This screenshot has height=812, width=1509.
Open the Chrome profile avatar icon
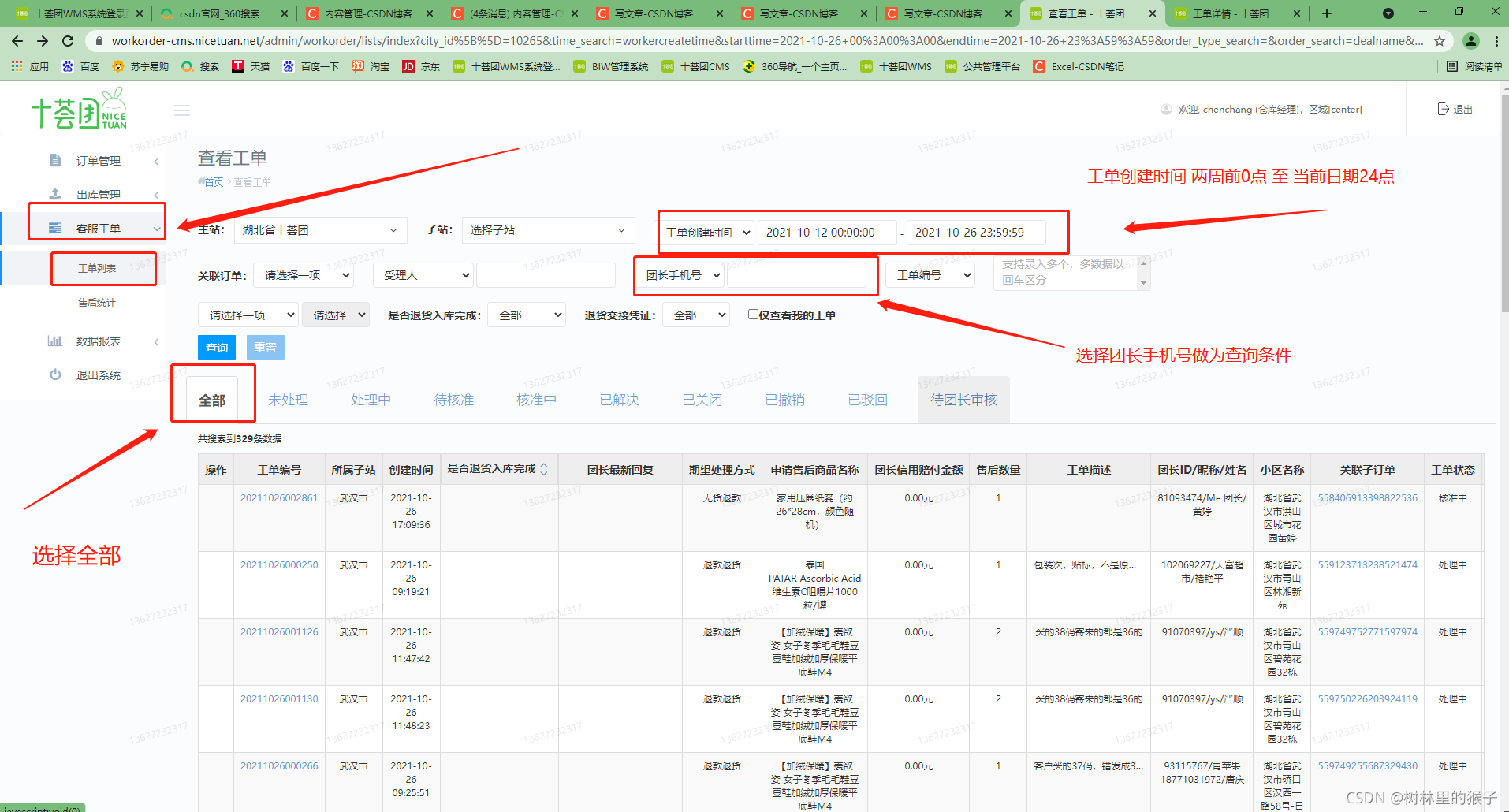pyautogui.click(x=1471, y=41)
